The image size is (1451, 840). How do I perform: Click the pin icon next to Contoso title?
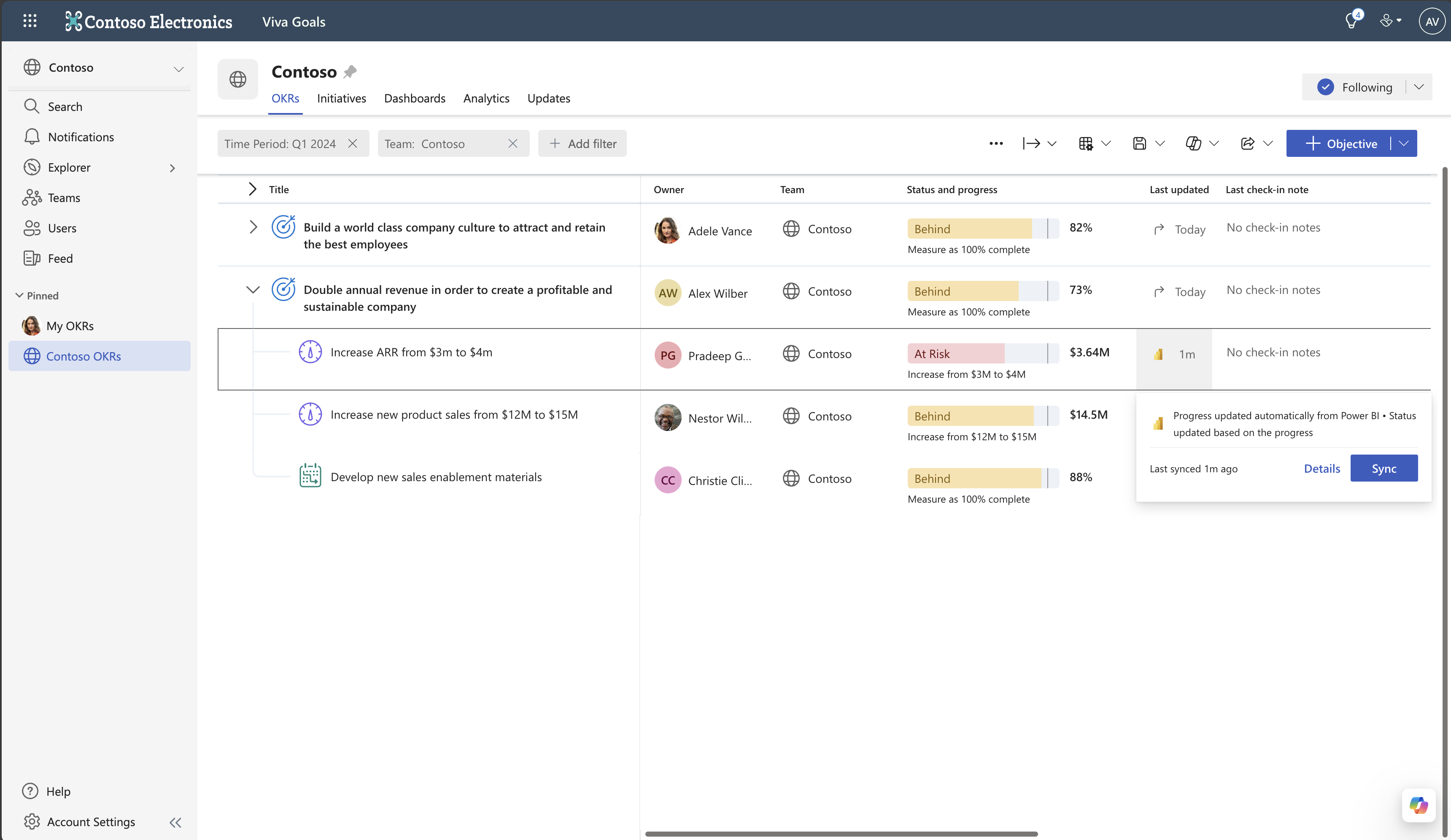pyautogui.click(x=350, y=72)
